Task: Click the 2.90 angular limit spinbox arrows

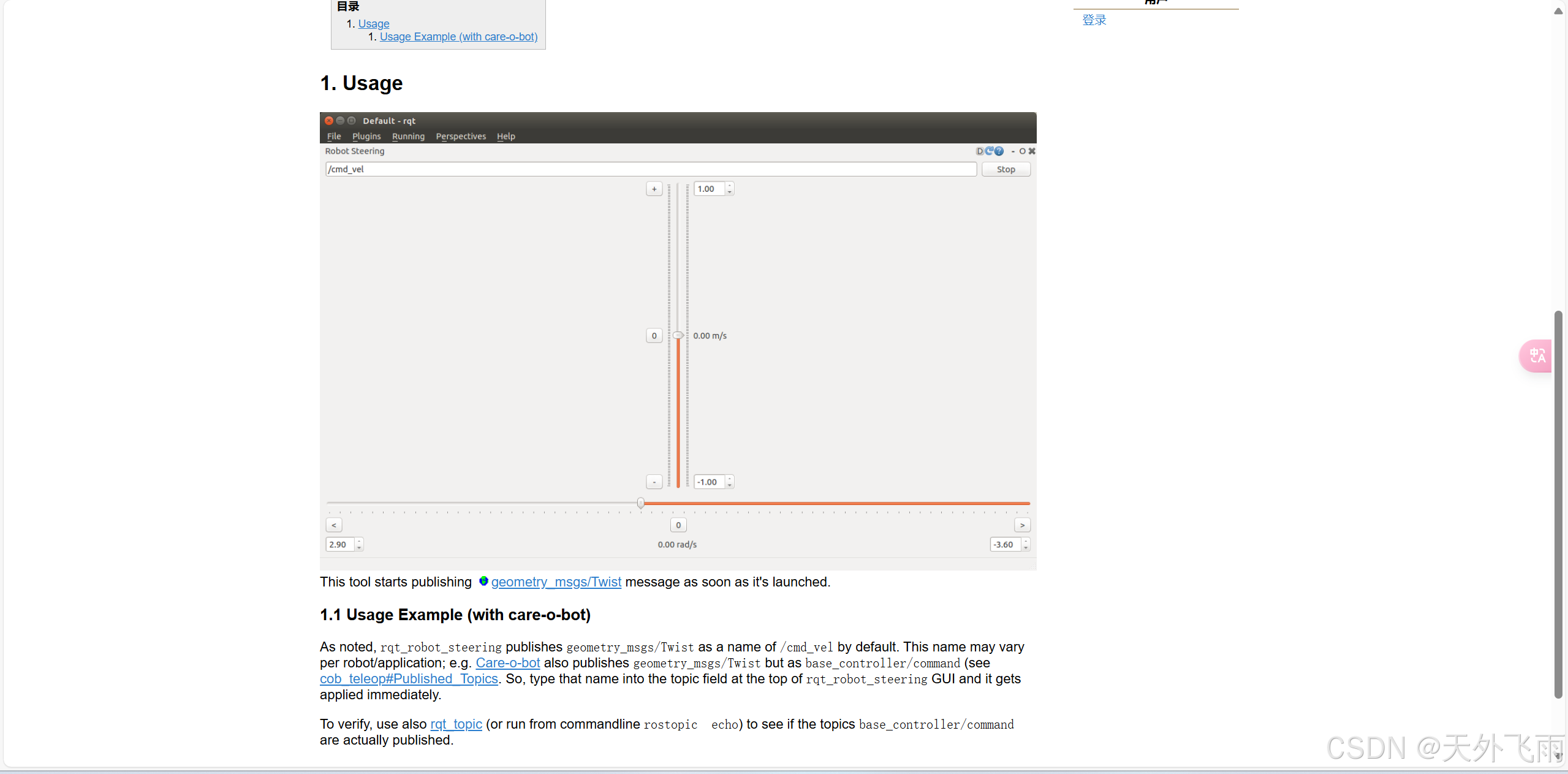Action: 359,544
